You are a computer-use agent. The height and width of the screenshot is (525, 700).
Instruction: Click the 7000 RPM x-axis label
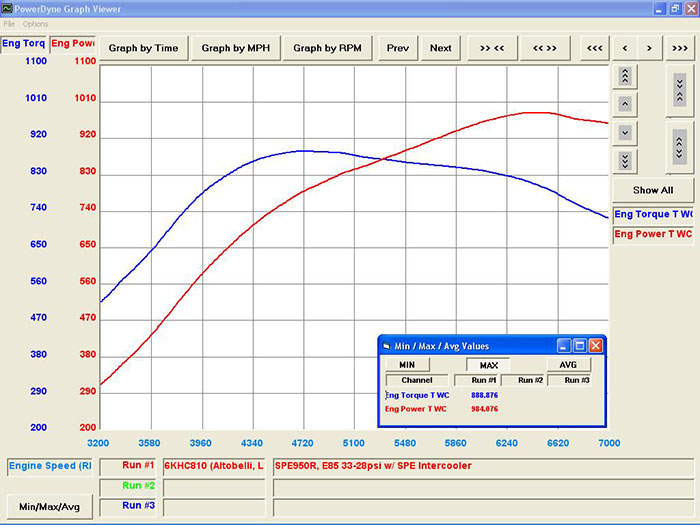point(609,443)
